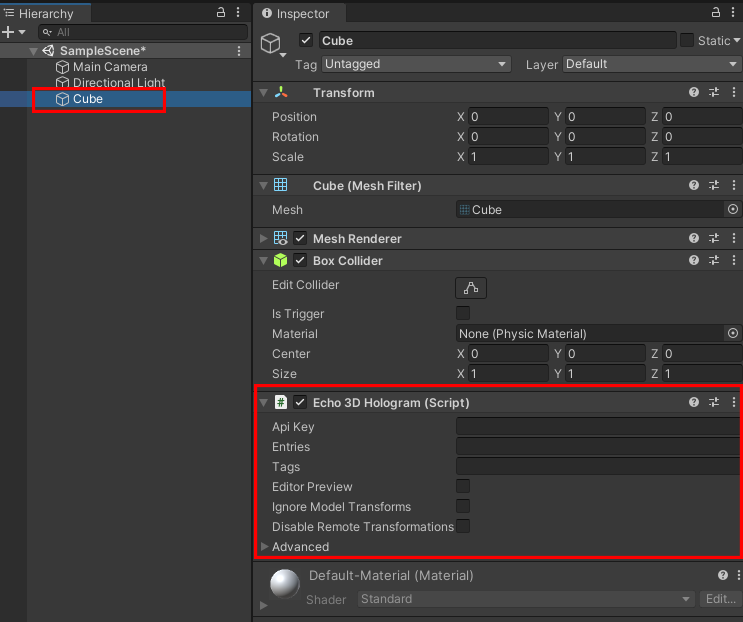The height and width of the screenshot is (622, 743).
Task: Open the SampleScene options kebab menu
Action: click(x=239, y=51)
